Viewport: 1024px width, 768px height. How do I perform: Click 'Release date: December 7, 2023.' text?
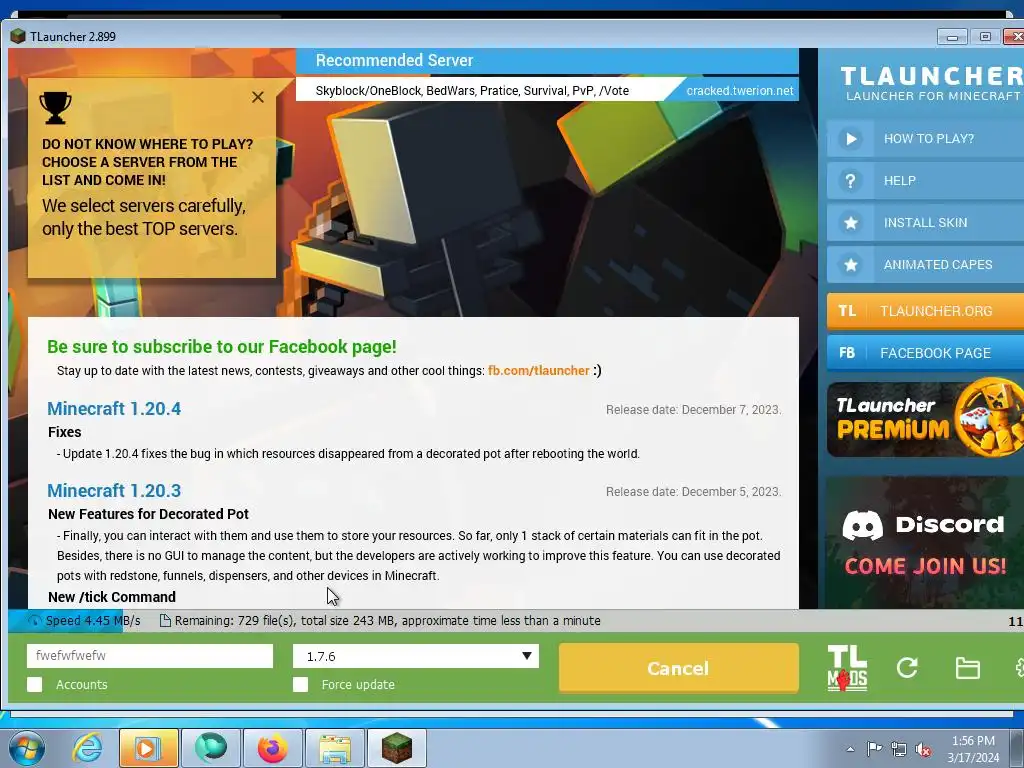point(694,409)
